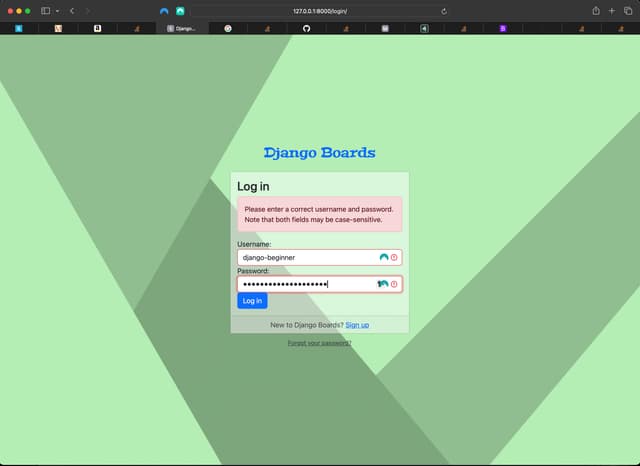
Task: Click the Password input field
Action: click(320, 284)
